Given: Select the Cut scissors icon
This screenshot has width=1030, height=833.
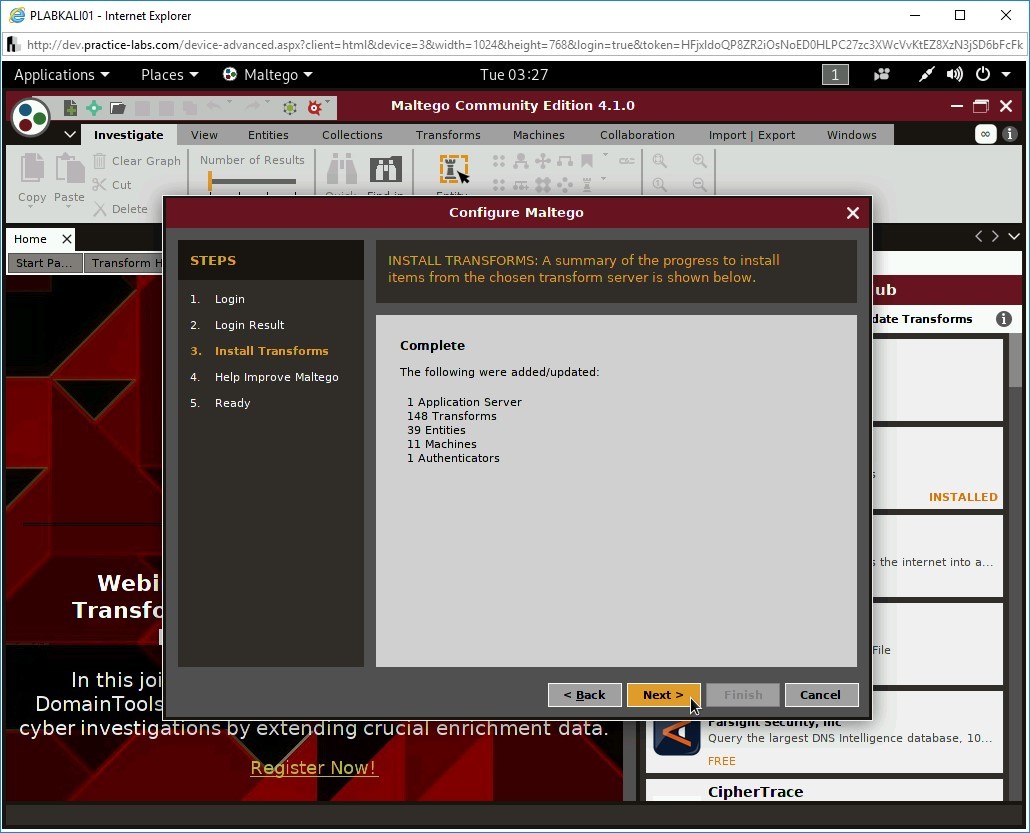Looking at the screenshot, I should tap(101, 185).
